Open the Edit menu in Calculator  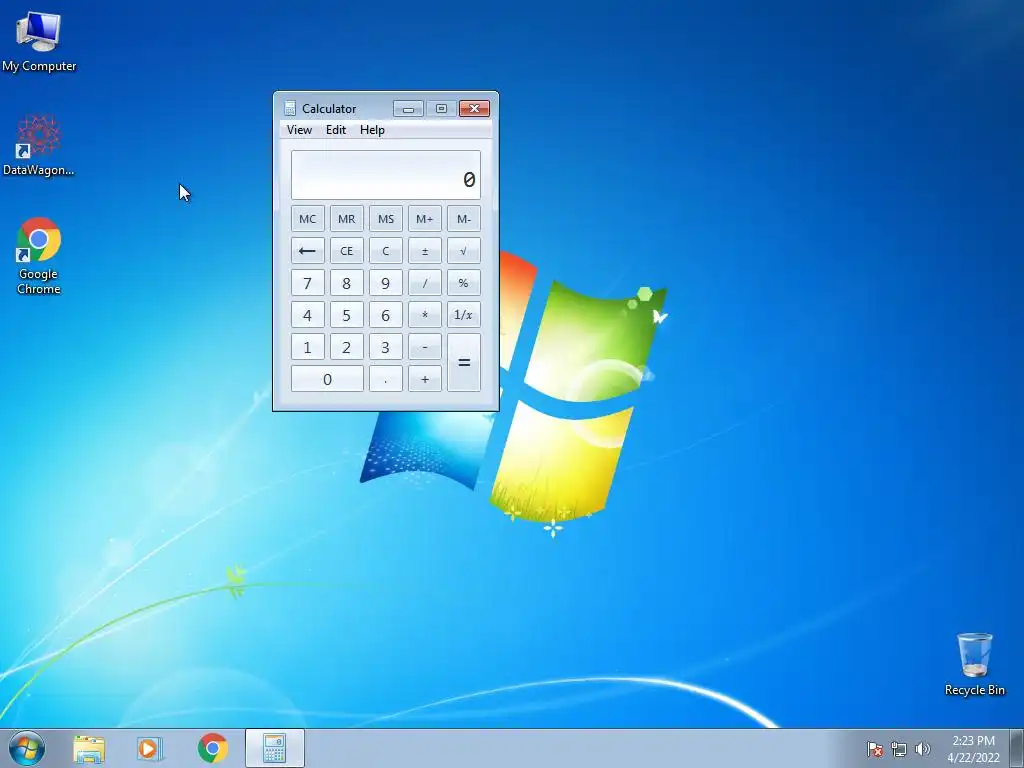[336, 130]
